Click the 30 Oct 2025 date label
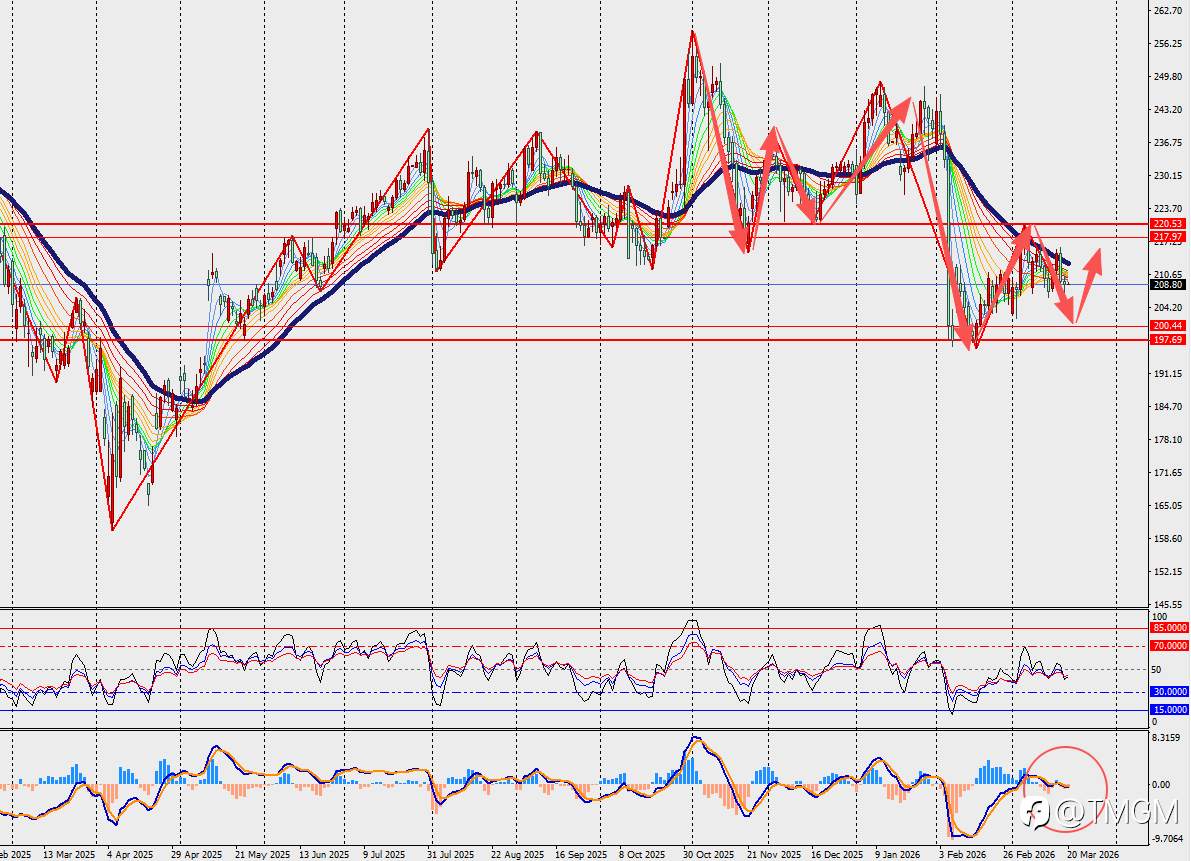The width and height of the screenshot is (1191, 861). coord(709,854)
